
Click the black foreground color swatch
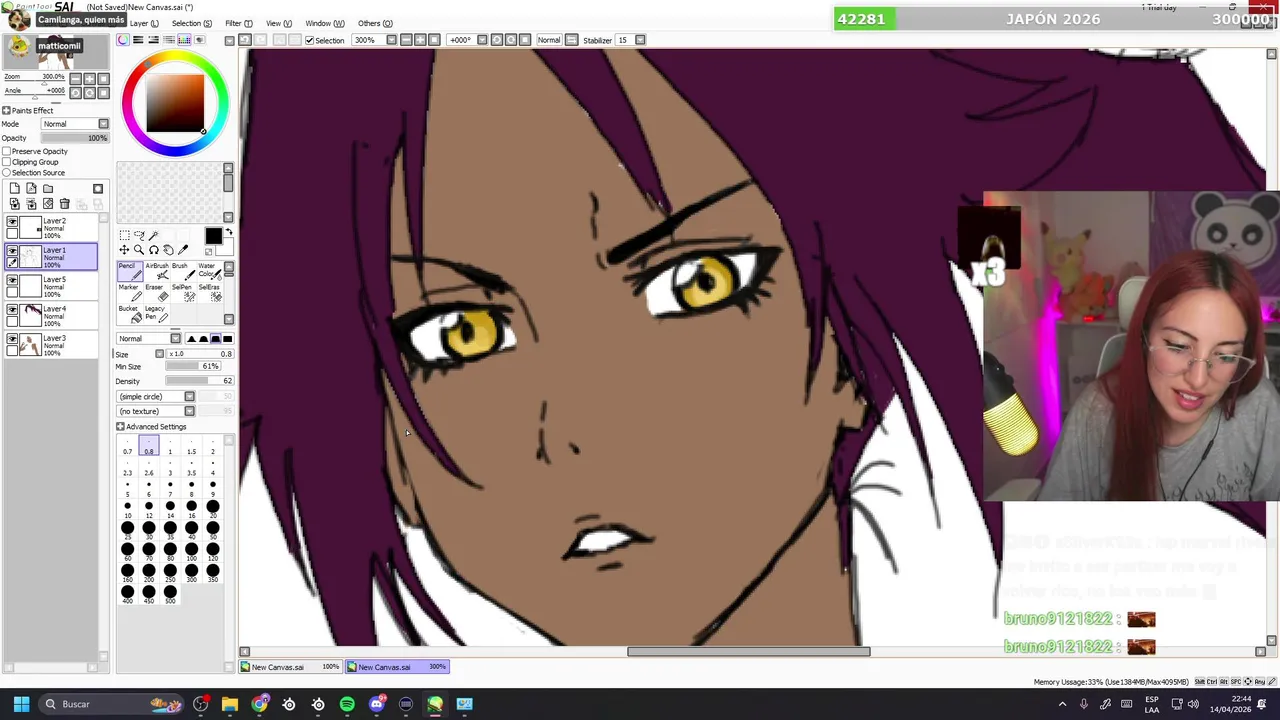click(213, 236)
